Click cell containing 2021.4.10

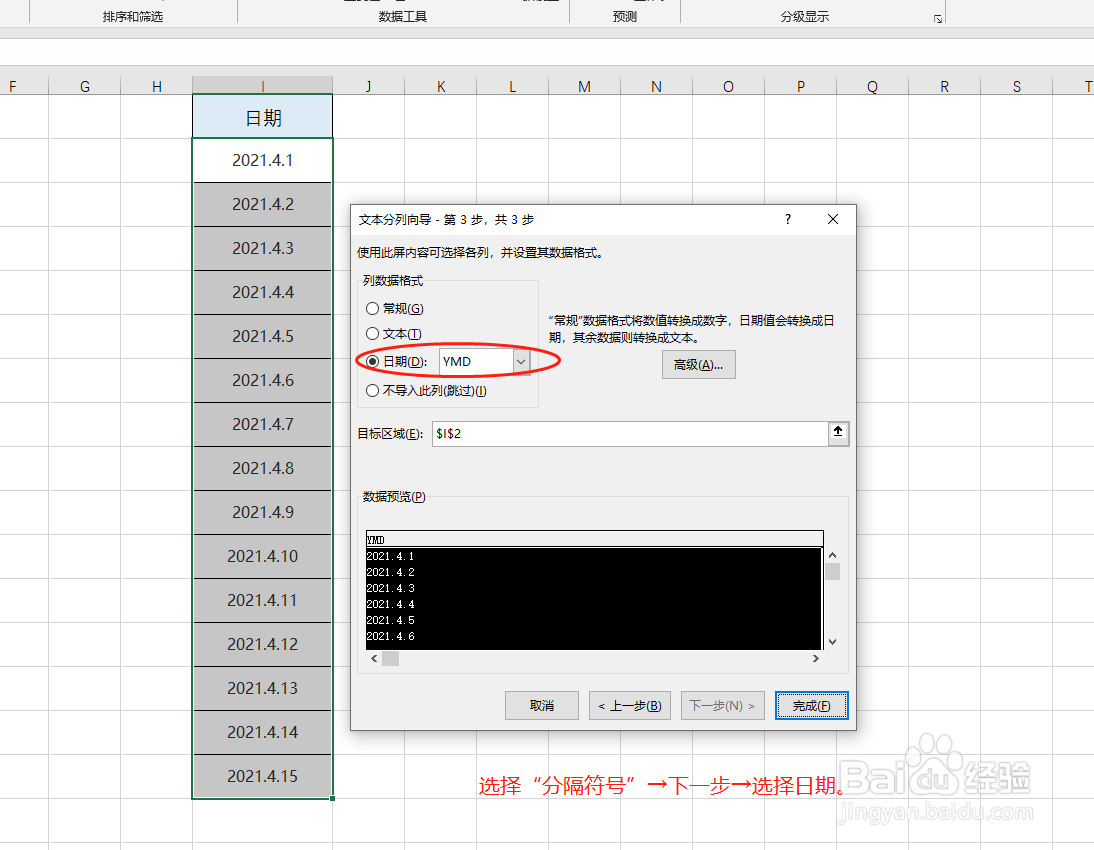pos(262,556)
